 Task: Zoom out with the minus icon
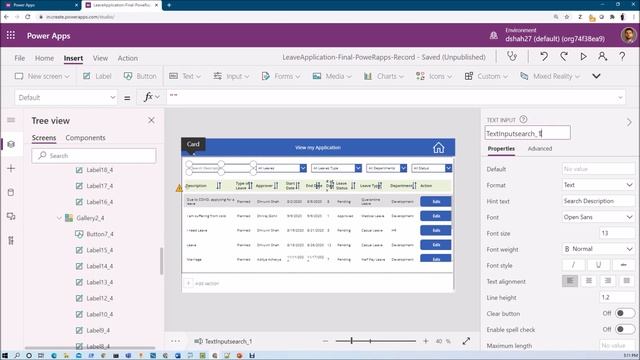tap(325, 341)
